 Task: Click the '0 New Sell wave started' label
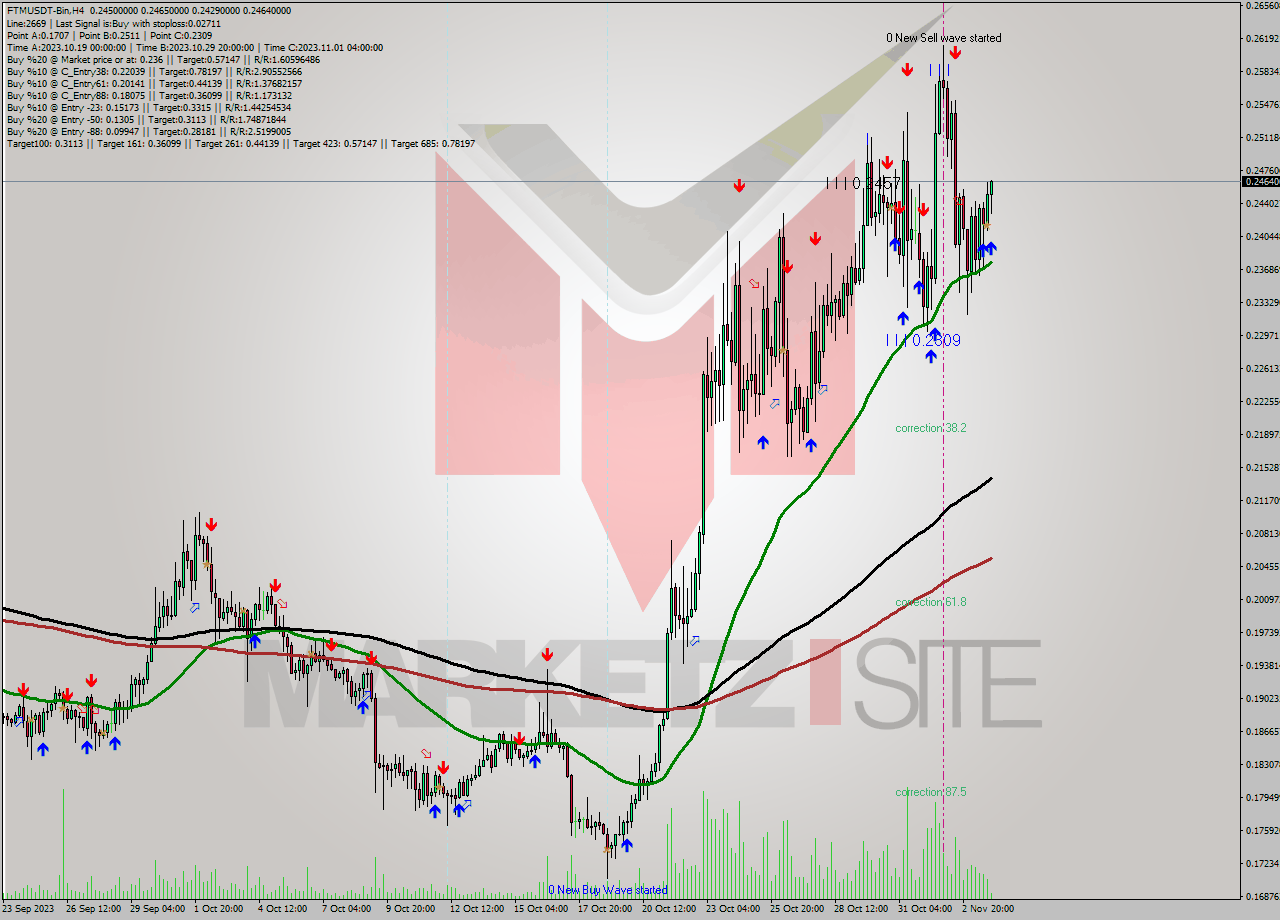click(943, 38)
